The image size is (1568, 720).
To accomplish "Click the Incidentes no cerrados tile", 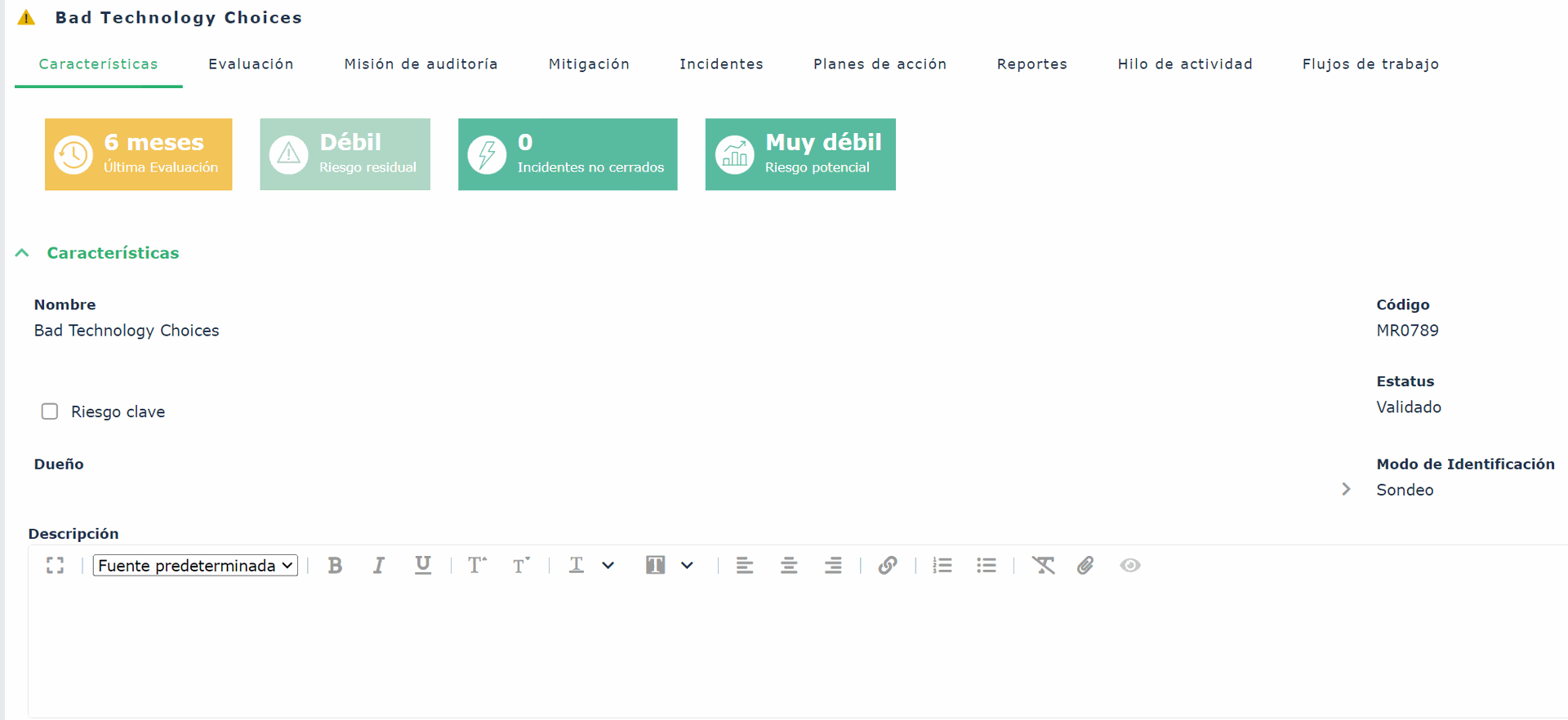I will (568, 154).
